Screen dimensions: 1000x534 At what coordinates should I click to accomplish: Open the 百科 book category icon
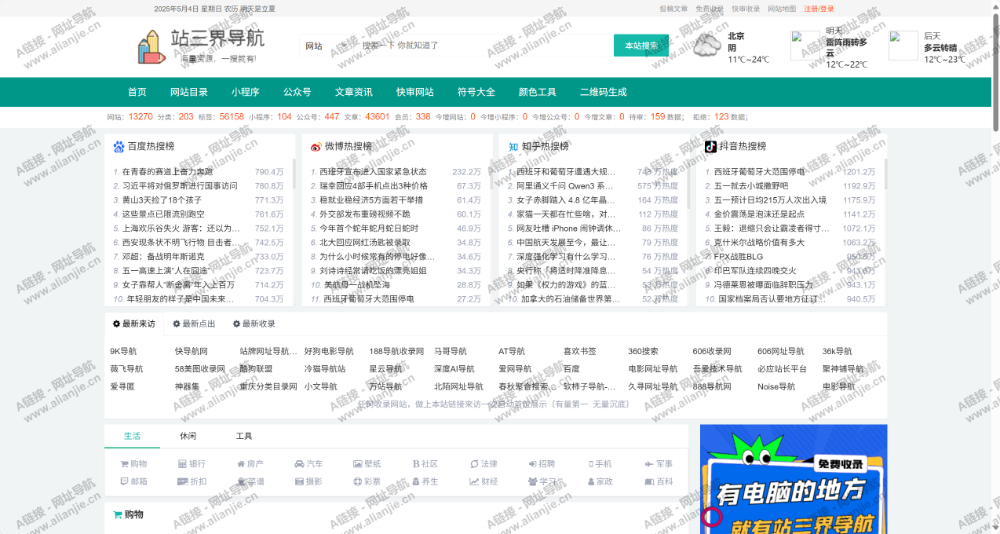point(649,482)
